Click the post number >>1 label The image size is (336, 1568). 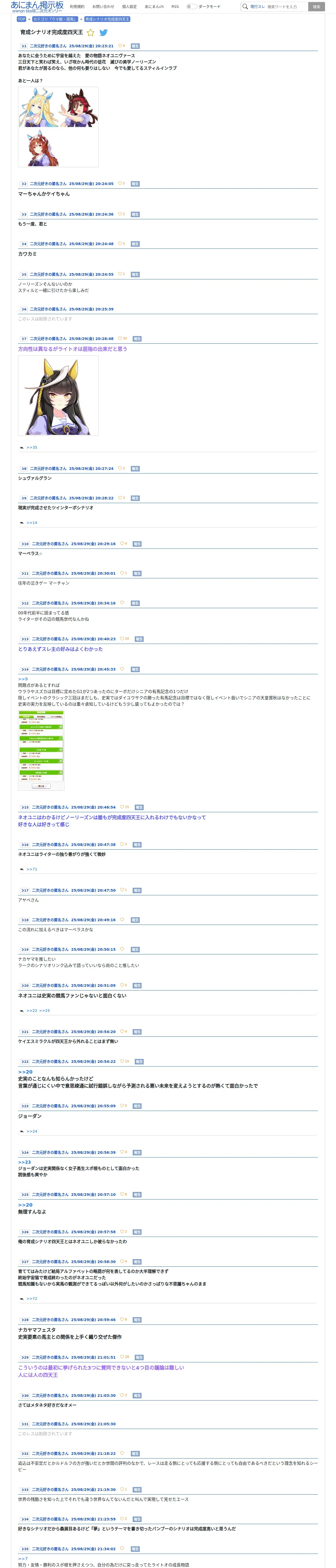[23, 46]
